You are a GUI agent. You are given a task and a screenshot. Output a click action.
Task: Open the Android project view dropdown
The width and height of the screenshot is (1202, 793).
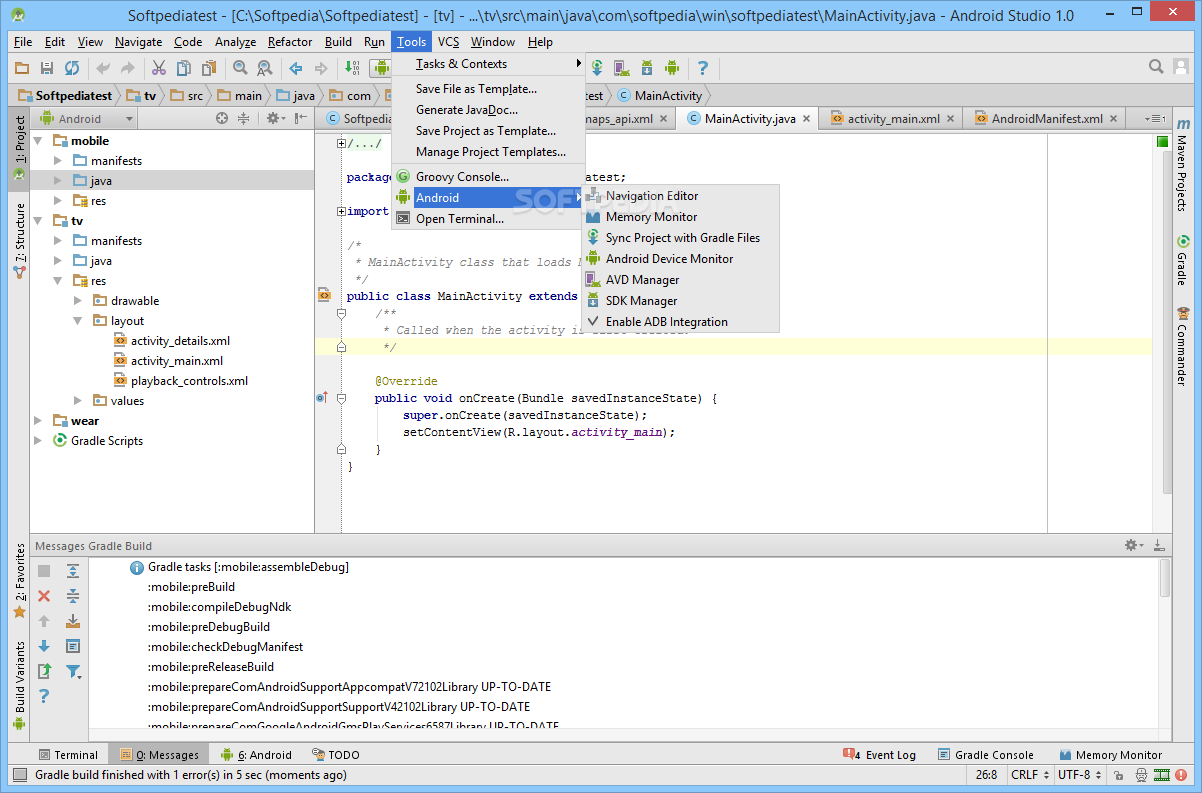tap(88, 118)
